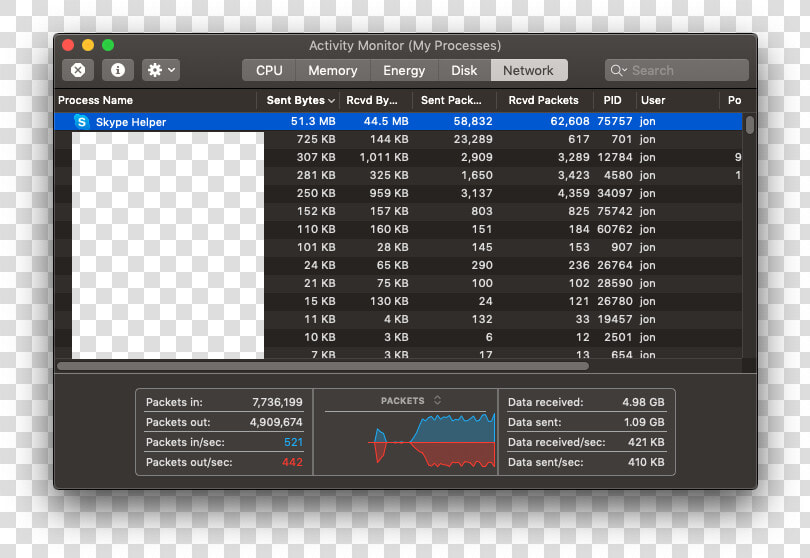Sort by Sent Packets column header

coord(455,100)
